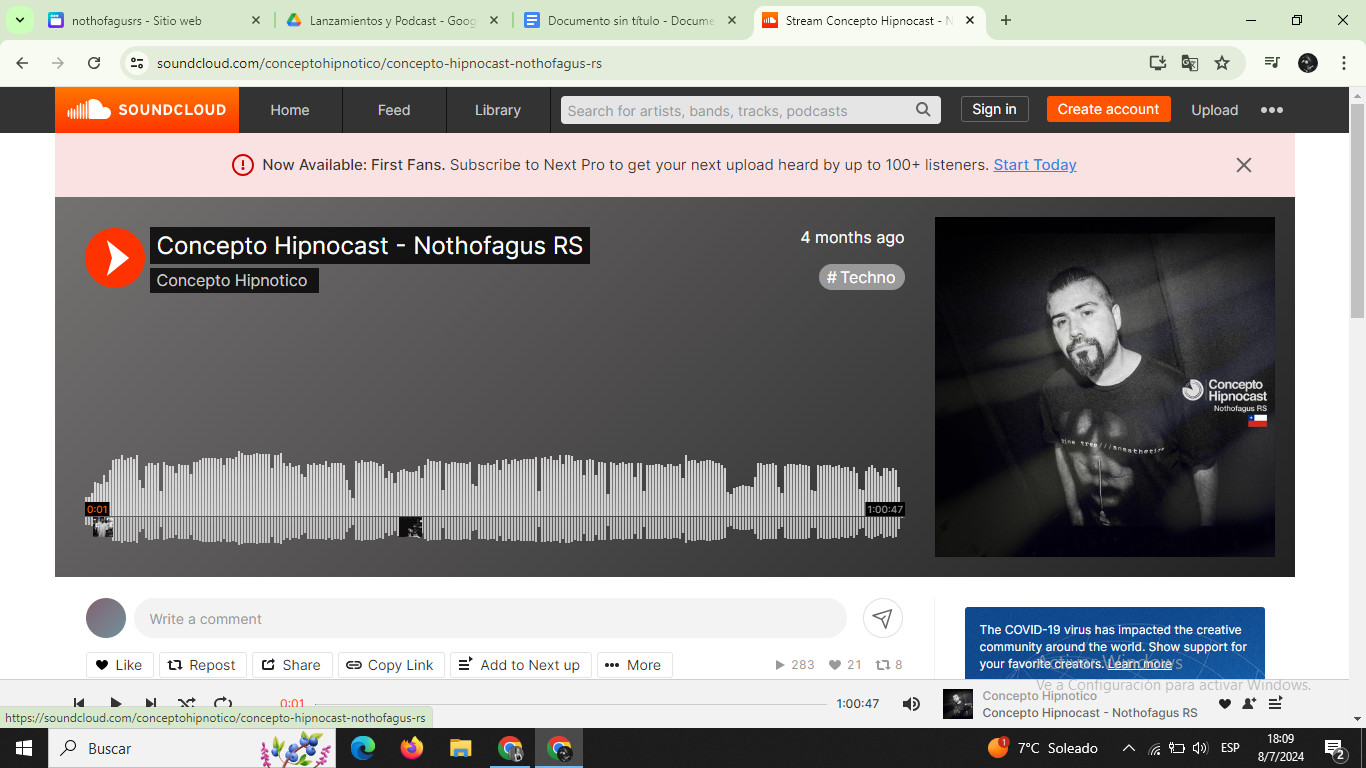The image size is (1366, 768).
Task: Click the install app icon in address bar
Action: 1158,63
